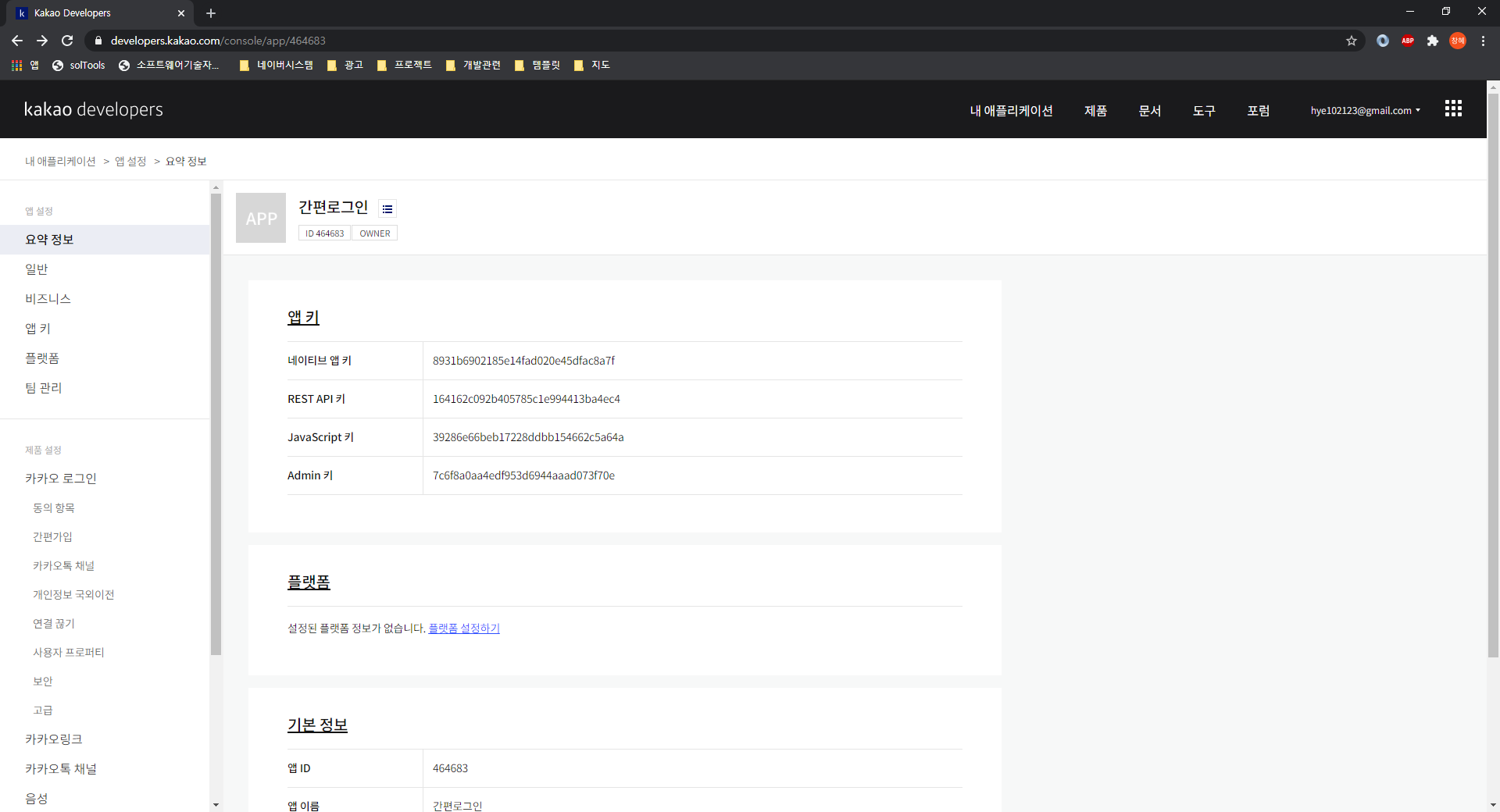
Task: Open the 네이버시스템 bookmark folder
Action: (x=276, y=65)
